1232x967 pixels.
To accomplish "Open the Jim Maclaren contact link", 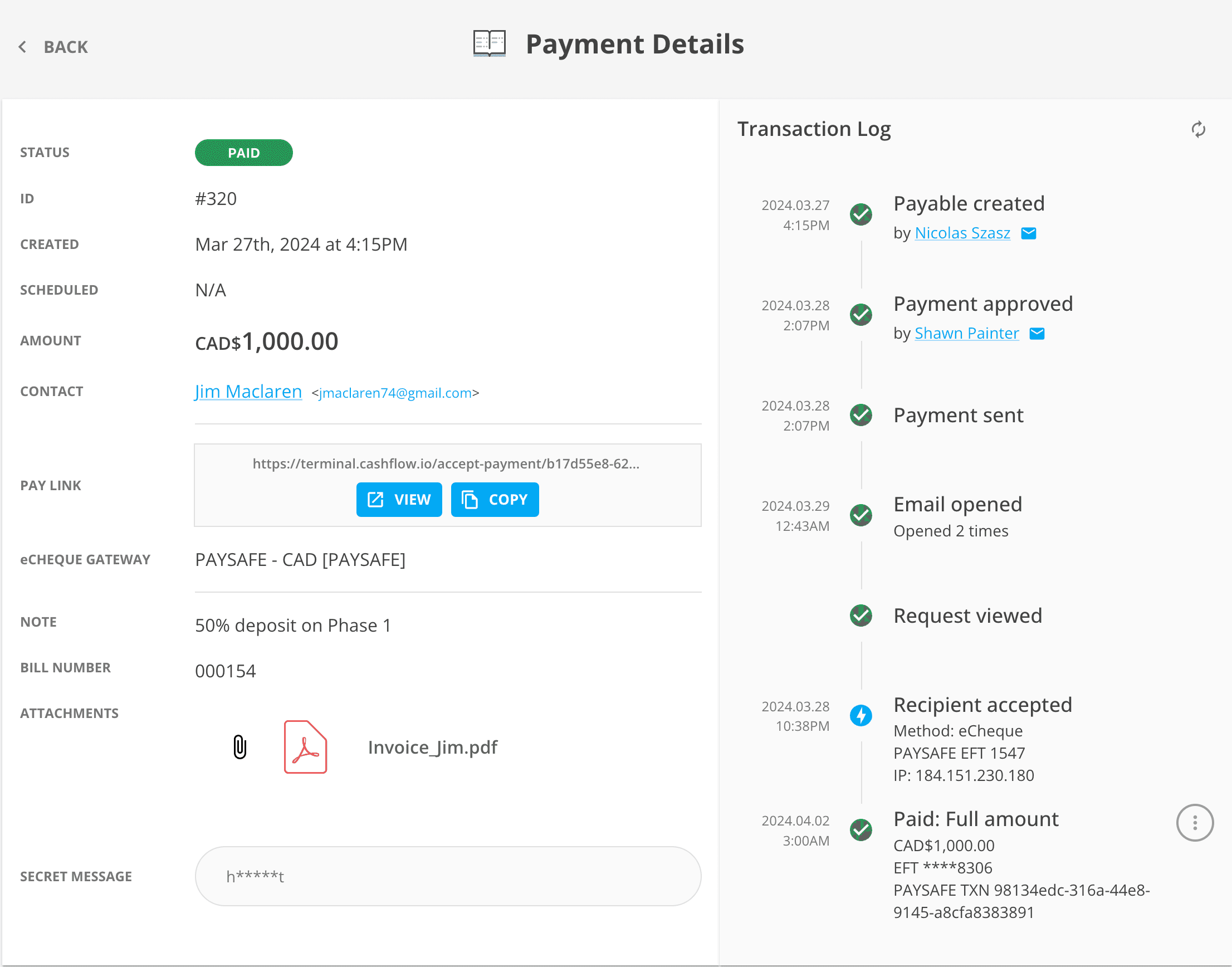I will click(248, 392).
